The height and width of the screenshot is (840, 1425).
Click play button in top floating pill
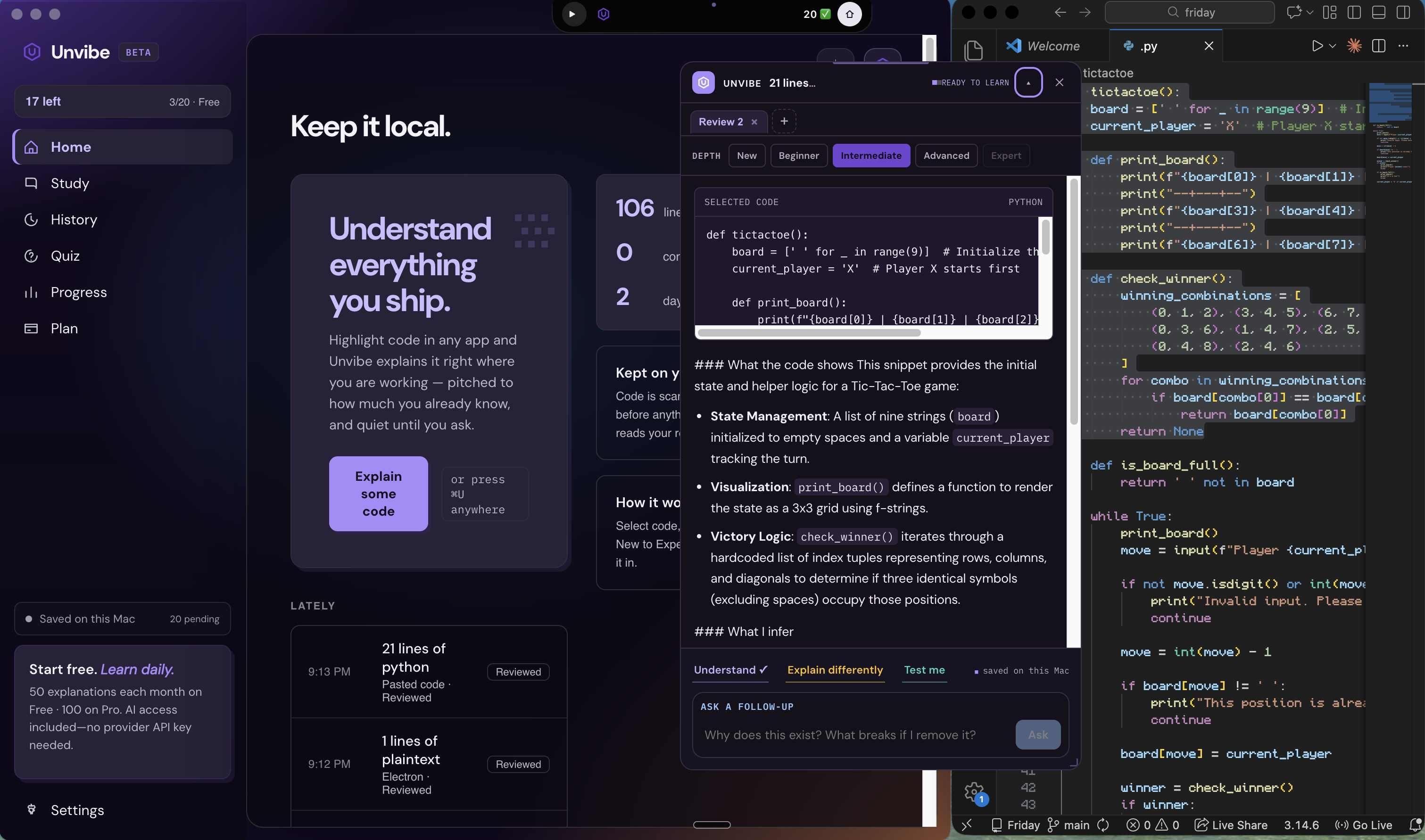click(572, 14)
